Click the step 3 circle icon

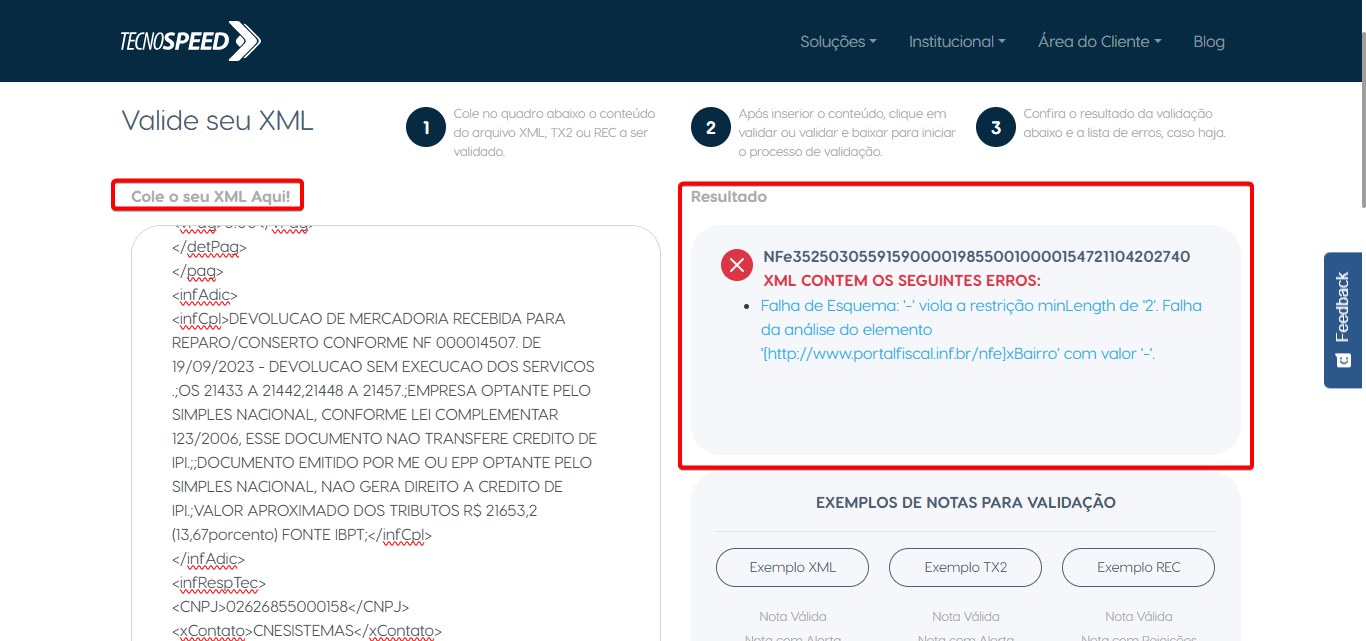coord(996,128)
